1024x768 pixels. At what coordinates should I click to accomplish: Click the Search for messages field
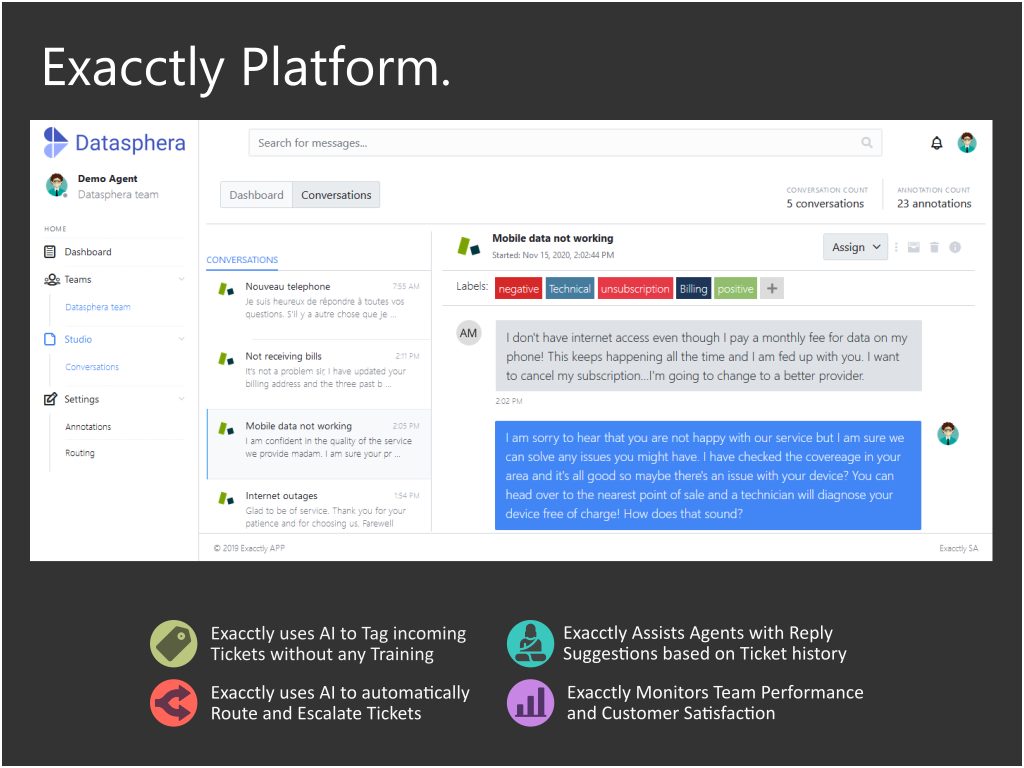[x=565, y=143]
